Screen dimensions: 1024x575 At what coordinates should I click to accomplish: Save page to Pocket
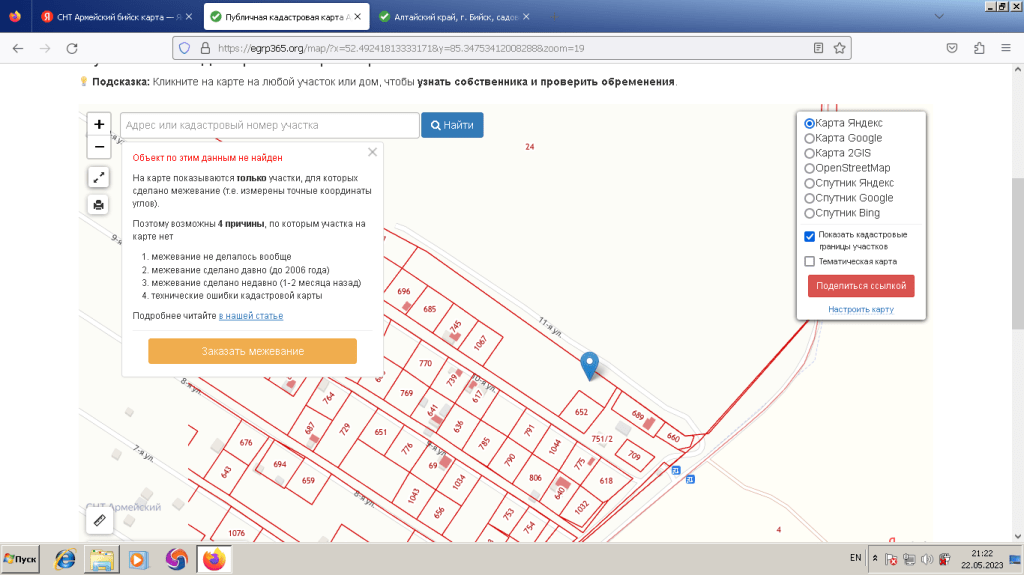coord(952,48)
